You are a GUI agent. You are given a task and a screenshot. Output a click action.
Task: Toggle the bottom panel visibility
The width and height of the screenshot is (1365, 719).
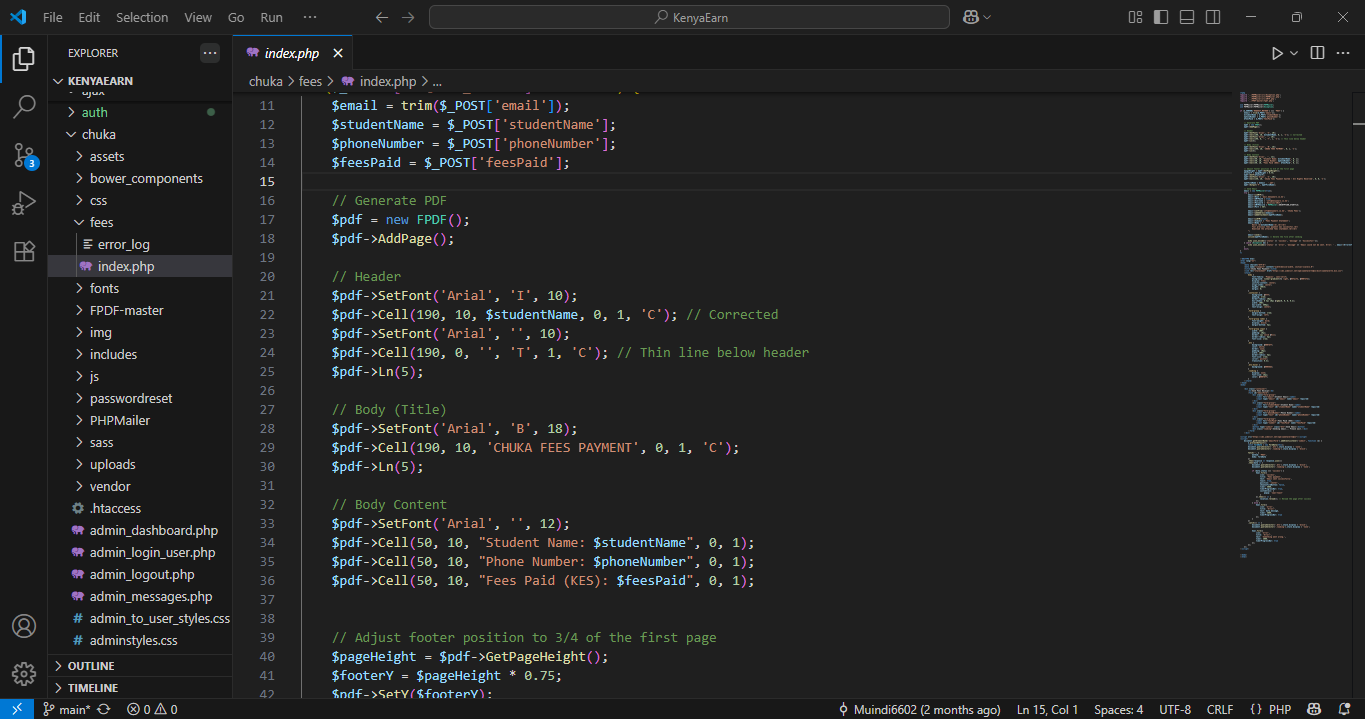[x=1187, y=17]
